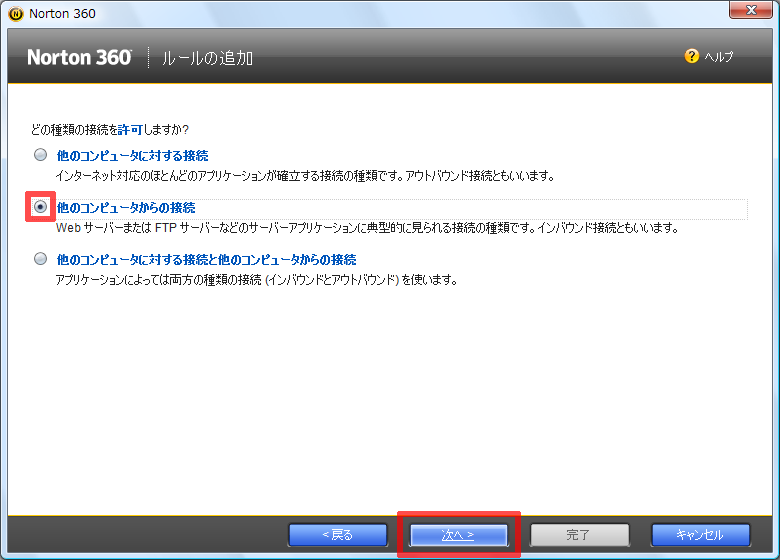Click the Norton icon in the title bar
780x560 pixels.
14,14
